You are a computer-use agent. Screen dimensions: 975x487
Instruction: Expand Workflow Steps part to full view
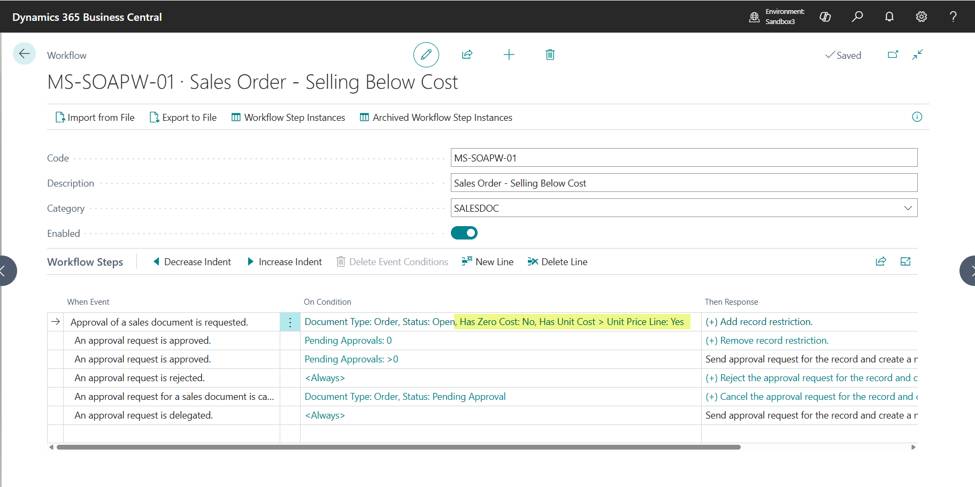pos(905,262)
